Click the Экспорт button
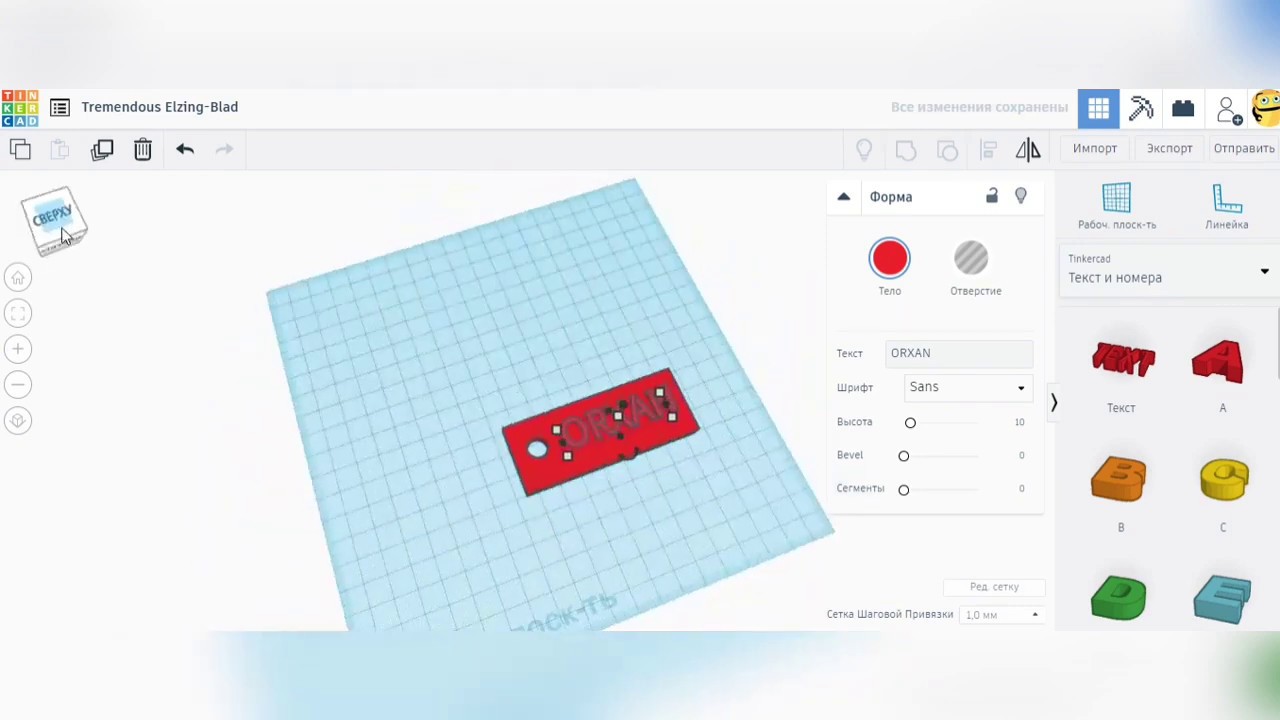 [x=1170, y=148]
